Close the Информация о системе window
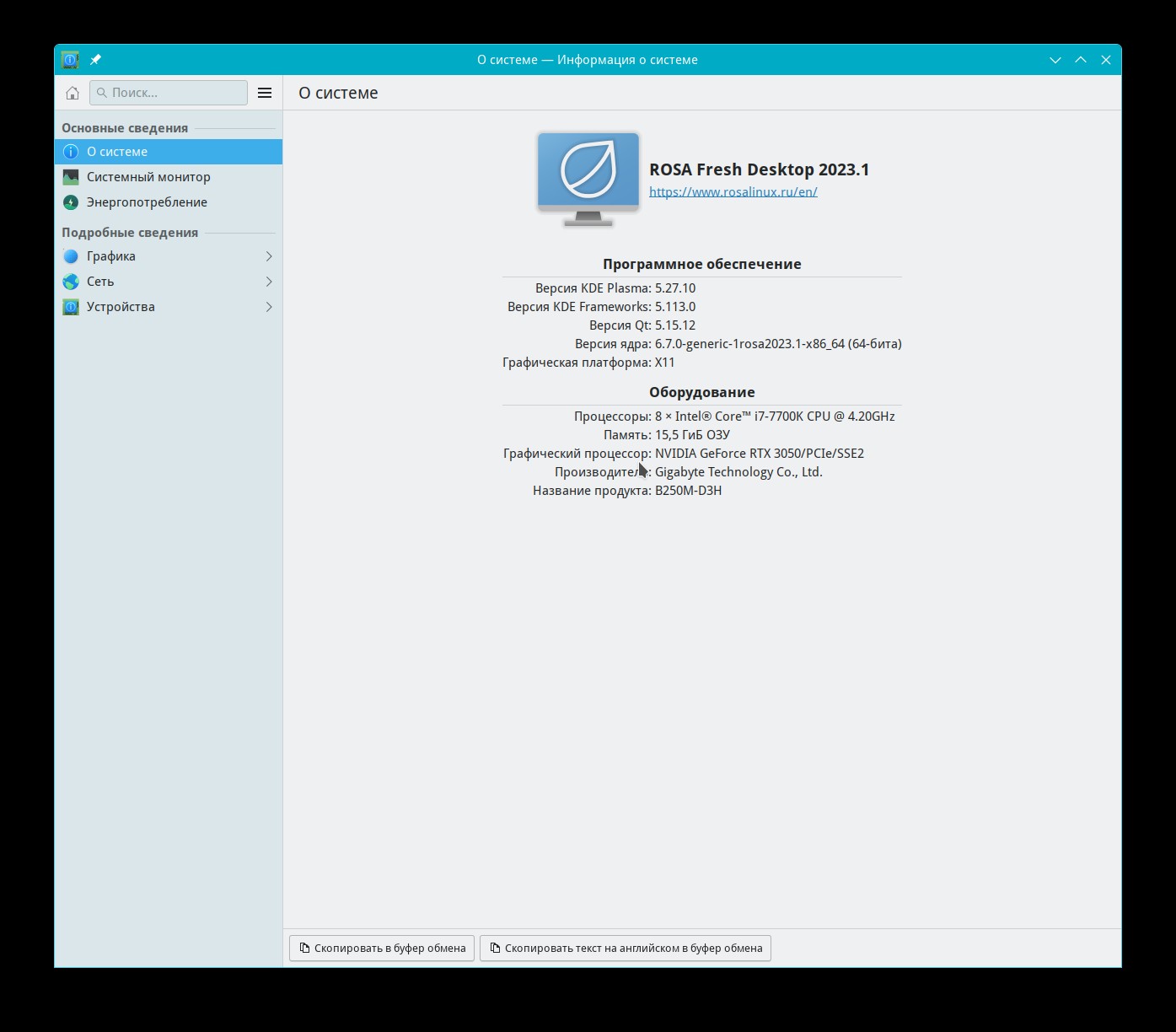The image size is (1176, 1032). pyautogui.click(x=1106, y=60)
